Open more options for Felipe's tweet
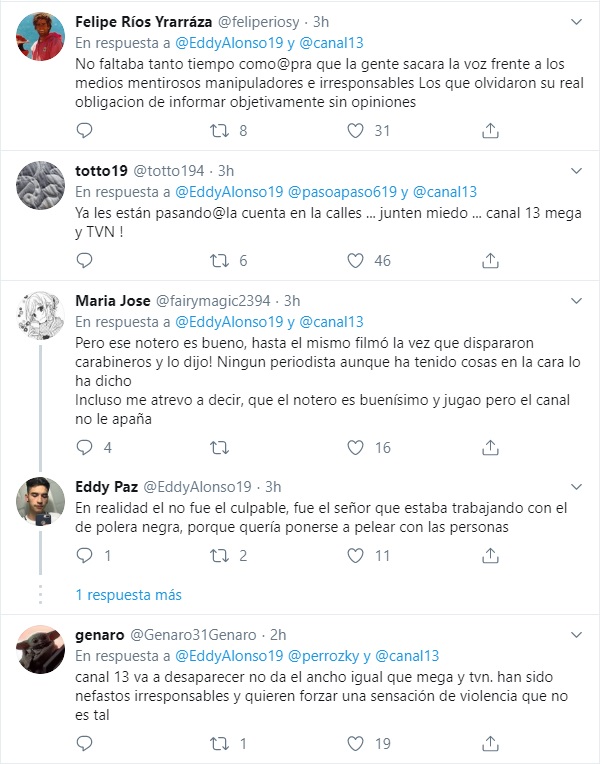Viewport: 606px width, 764px height. point(576,20)
